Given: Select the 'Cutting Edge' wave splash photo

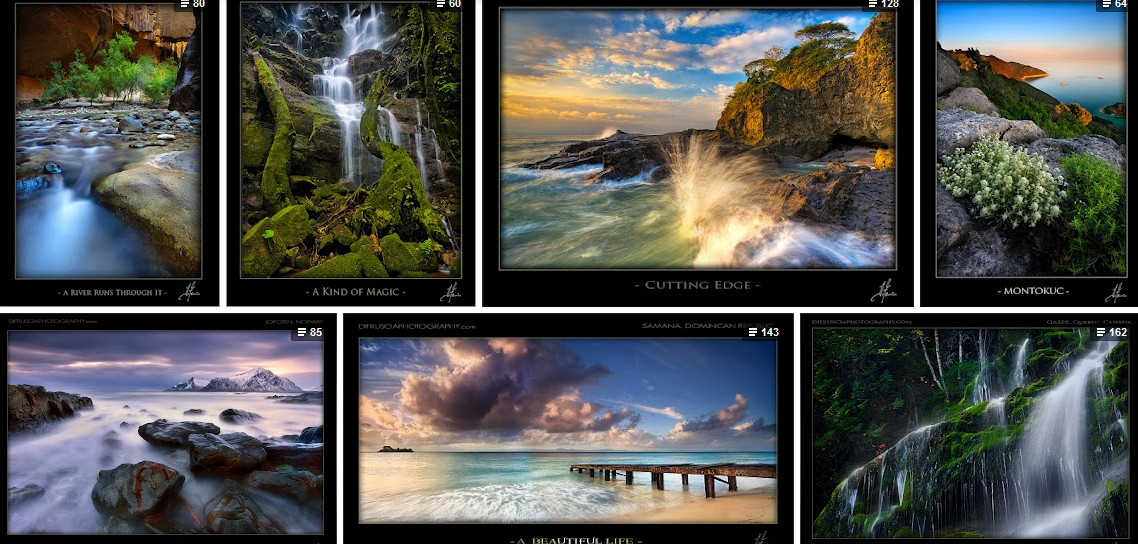Looking at the screenshot, I should (x=698, y=140).
